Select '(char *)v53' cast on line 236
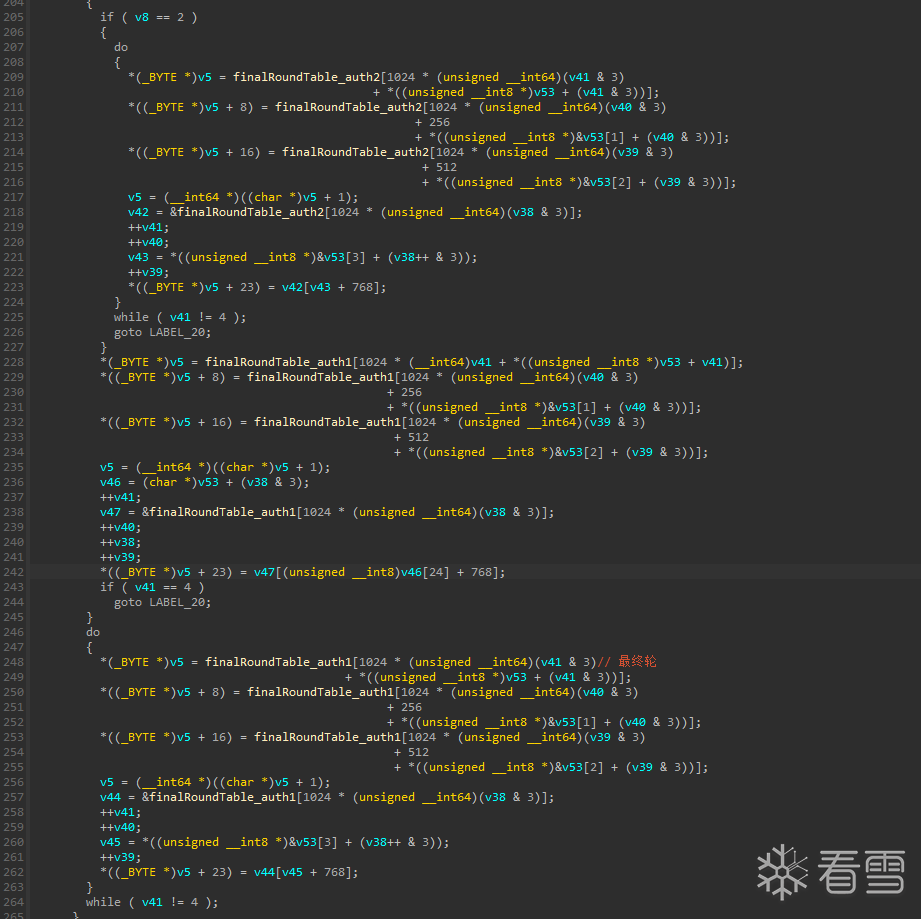 [180, 482]
